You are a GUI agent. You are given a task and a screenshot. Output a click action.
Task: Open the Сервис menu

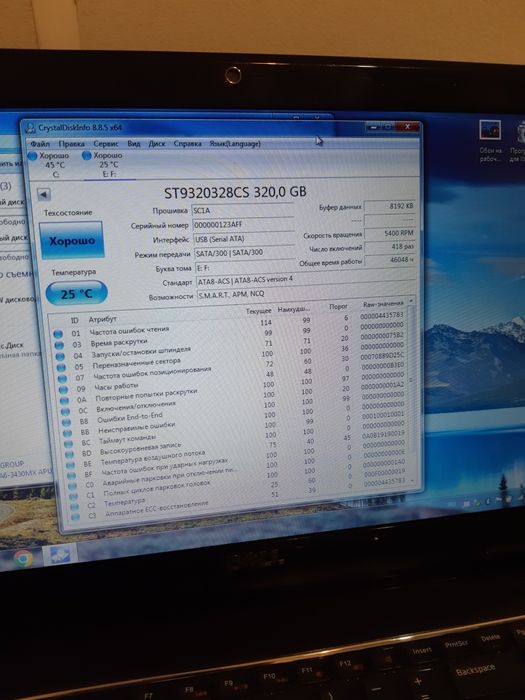[106, 144]
